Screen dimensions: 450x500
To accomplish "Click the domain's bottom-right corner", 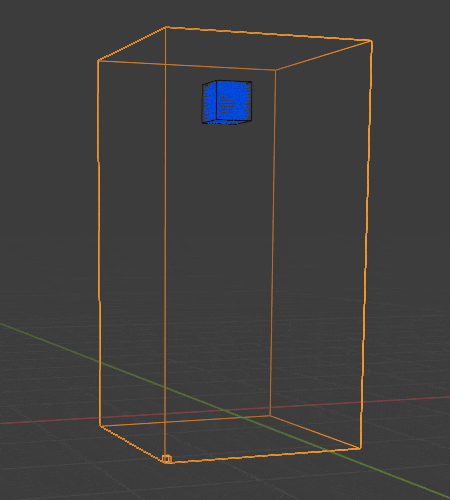I will point(360,448).
